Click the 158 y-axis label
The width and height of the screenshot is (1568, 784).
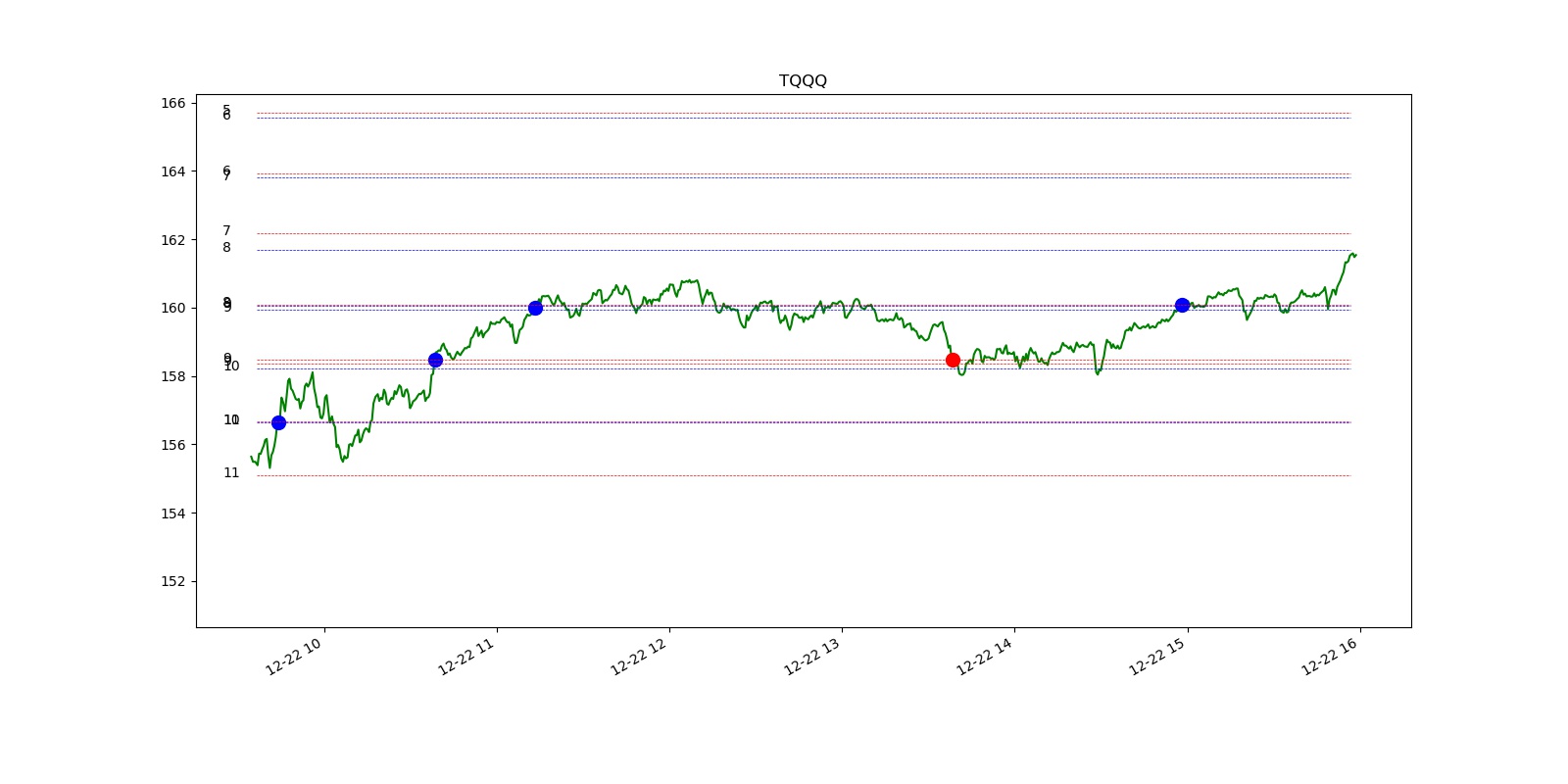(x=172, y=376)
